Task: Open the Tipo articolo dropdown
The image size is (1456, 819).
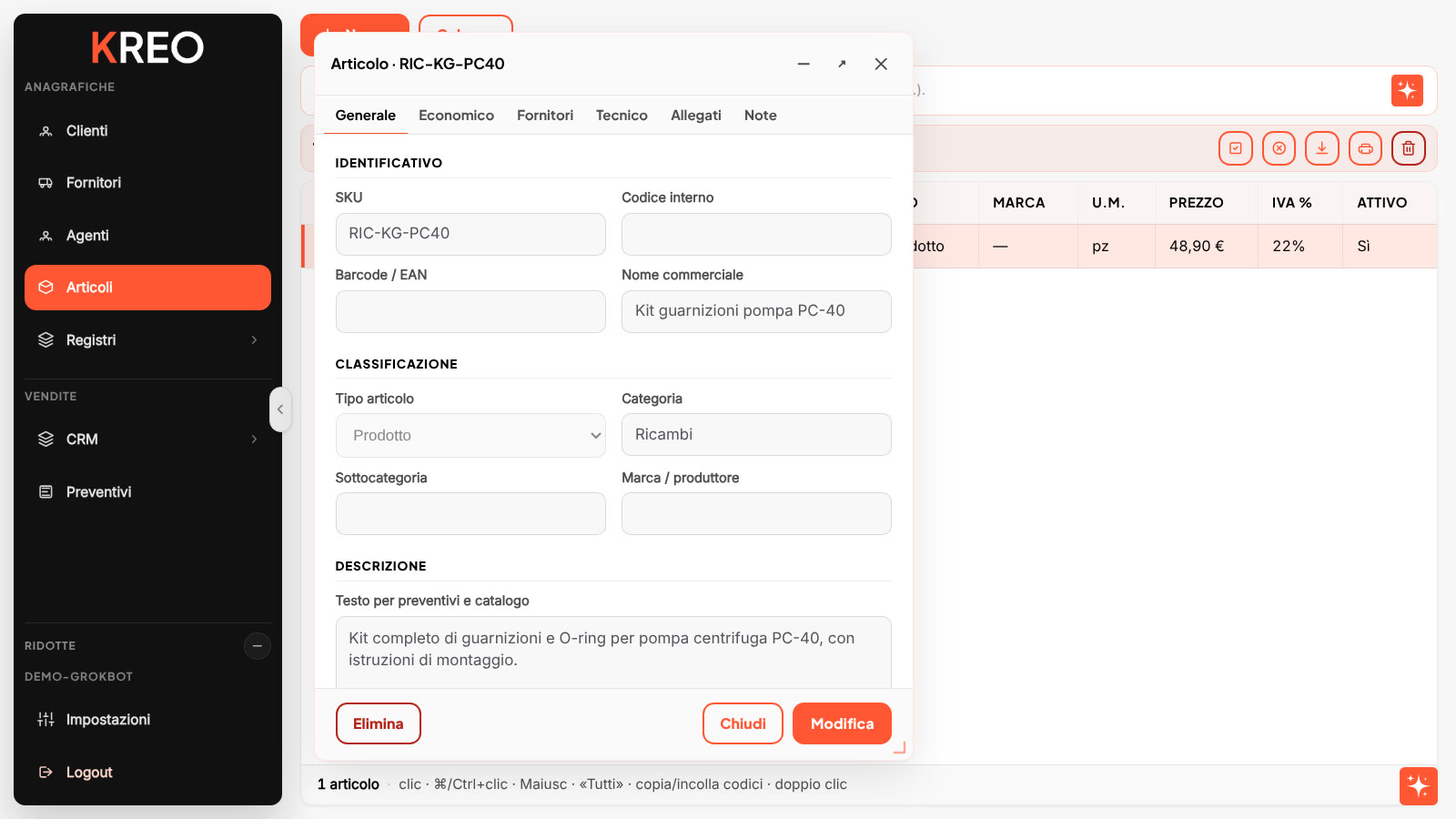Action: [470, 436]
